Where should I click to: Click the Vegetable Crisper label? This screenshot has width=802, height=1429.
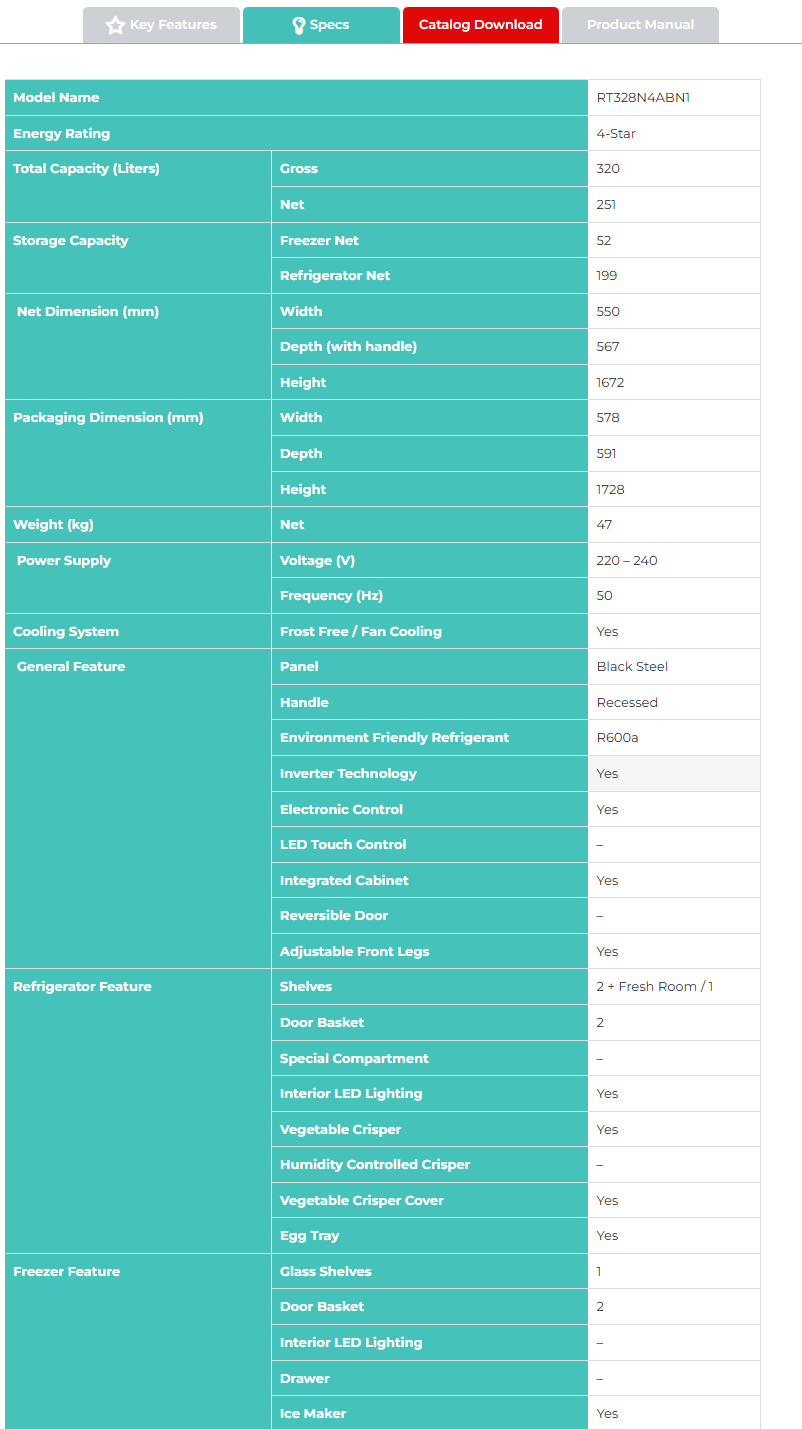[340, 1130]
